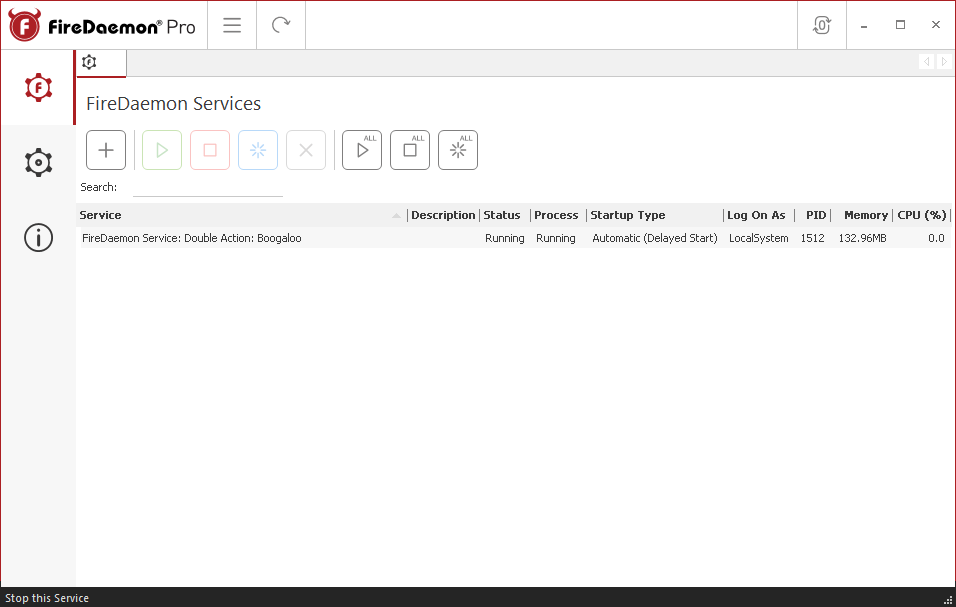Open the info about sidebar icon
956x607 pixels.
click(38, 238)
